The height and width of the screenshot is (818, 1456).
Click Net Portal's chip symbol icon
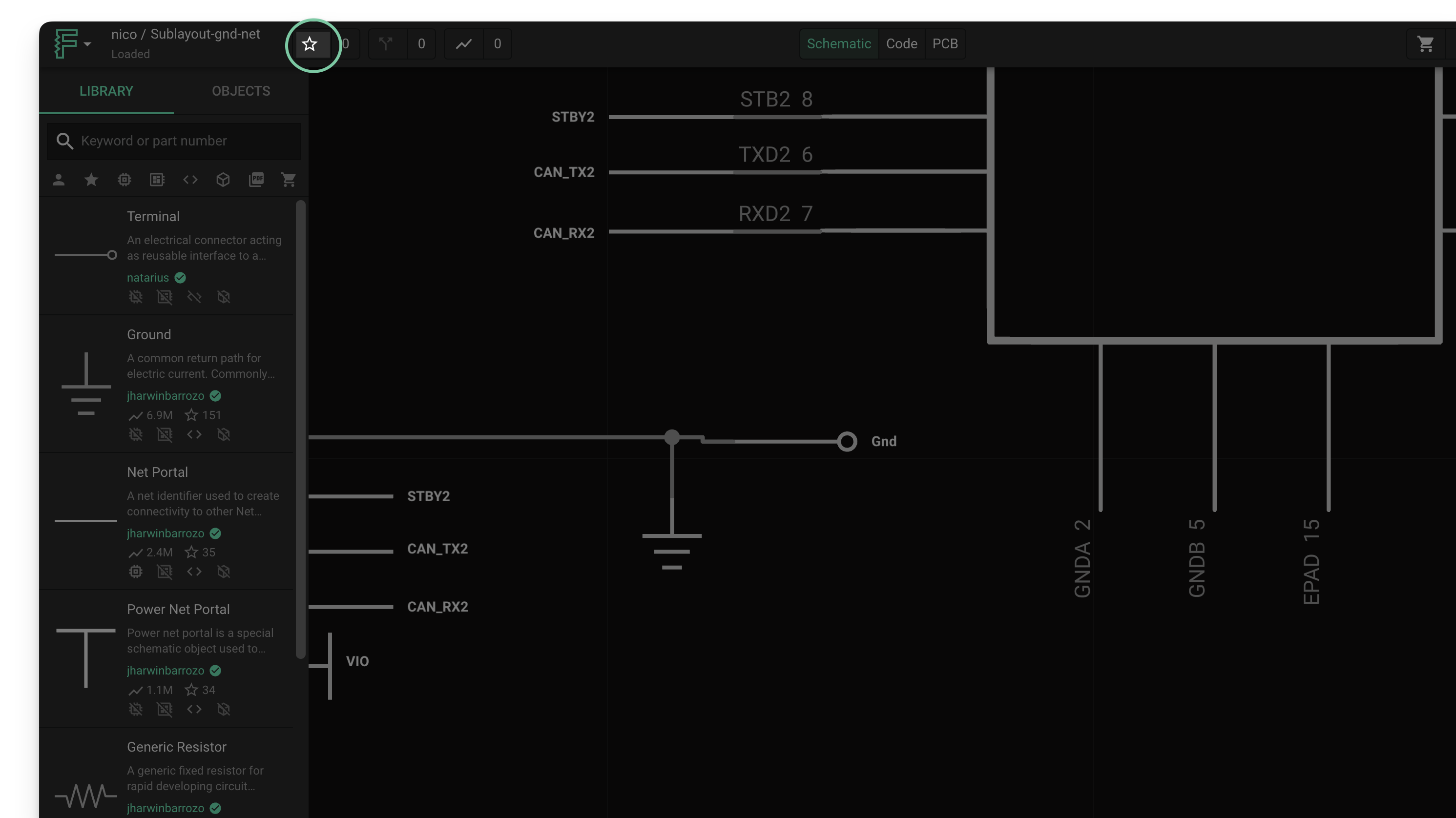[136, 572]
